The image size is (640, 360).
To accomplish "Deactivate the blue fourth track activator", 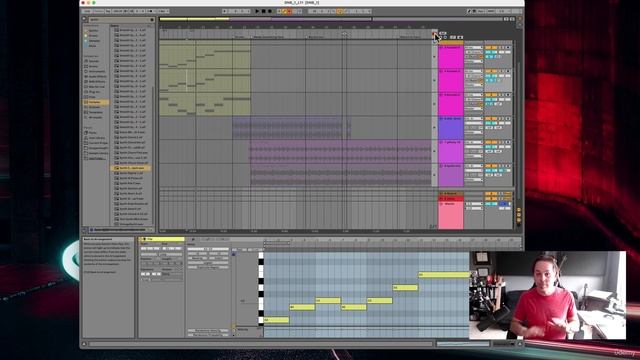I will [x=491, y=119].
